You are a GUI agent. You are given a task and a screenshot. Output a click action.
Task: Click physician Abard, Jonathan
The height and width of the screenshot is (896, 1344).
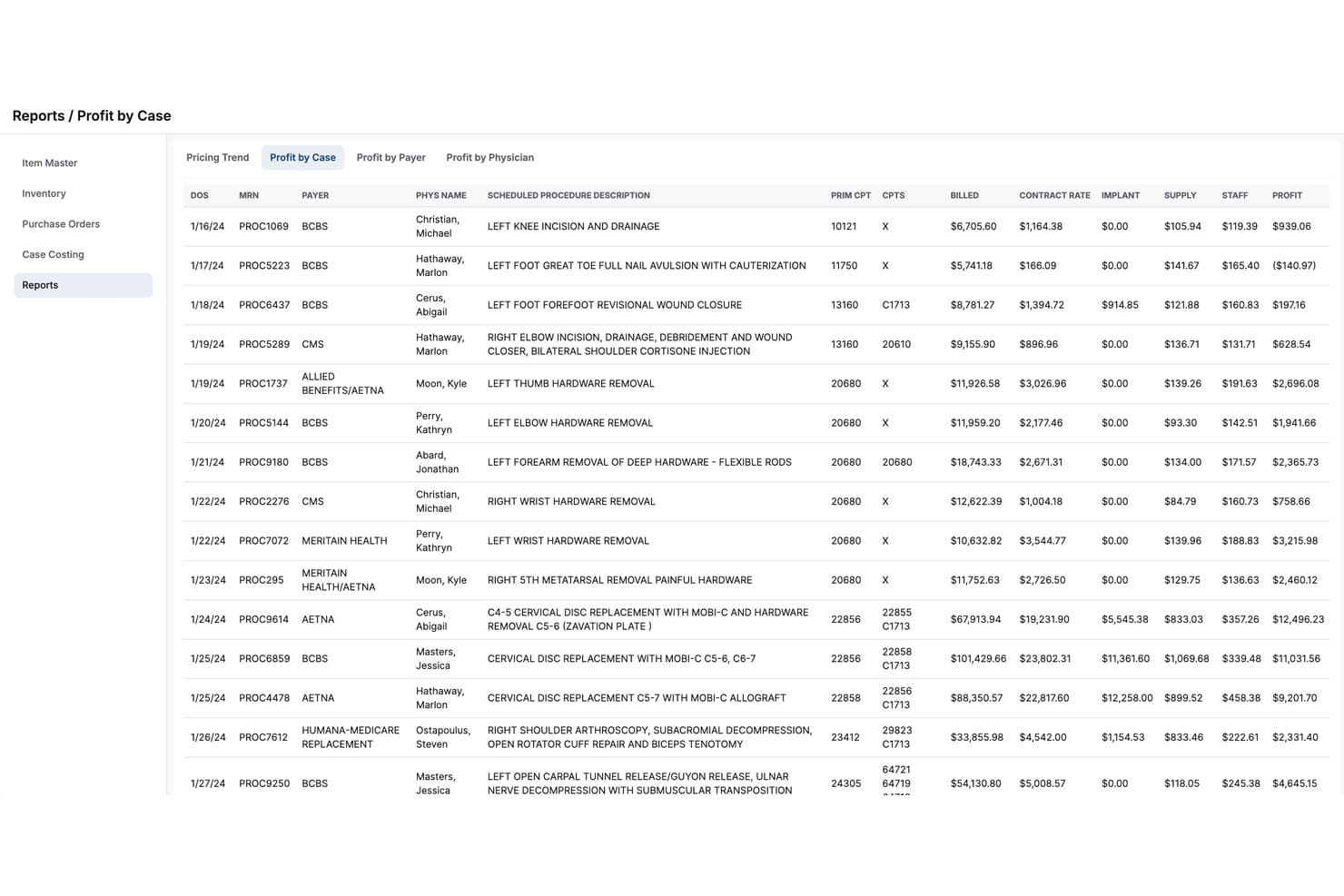coord(437,462)
